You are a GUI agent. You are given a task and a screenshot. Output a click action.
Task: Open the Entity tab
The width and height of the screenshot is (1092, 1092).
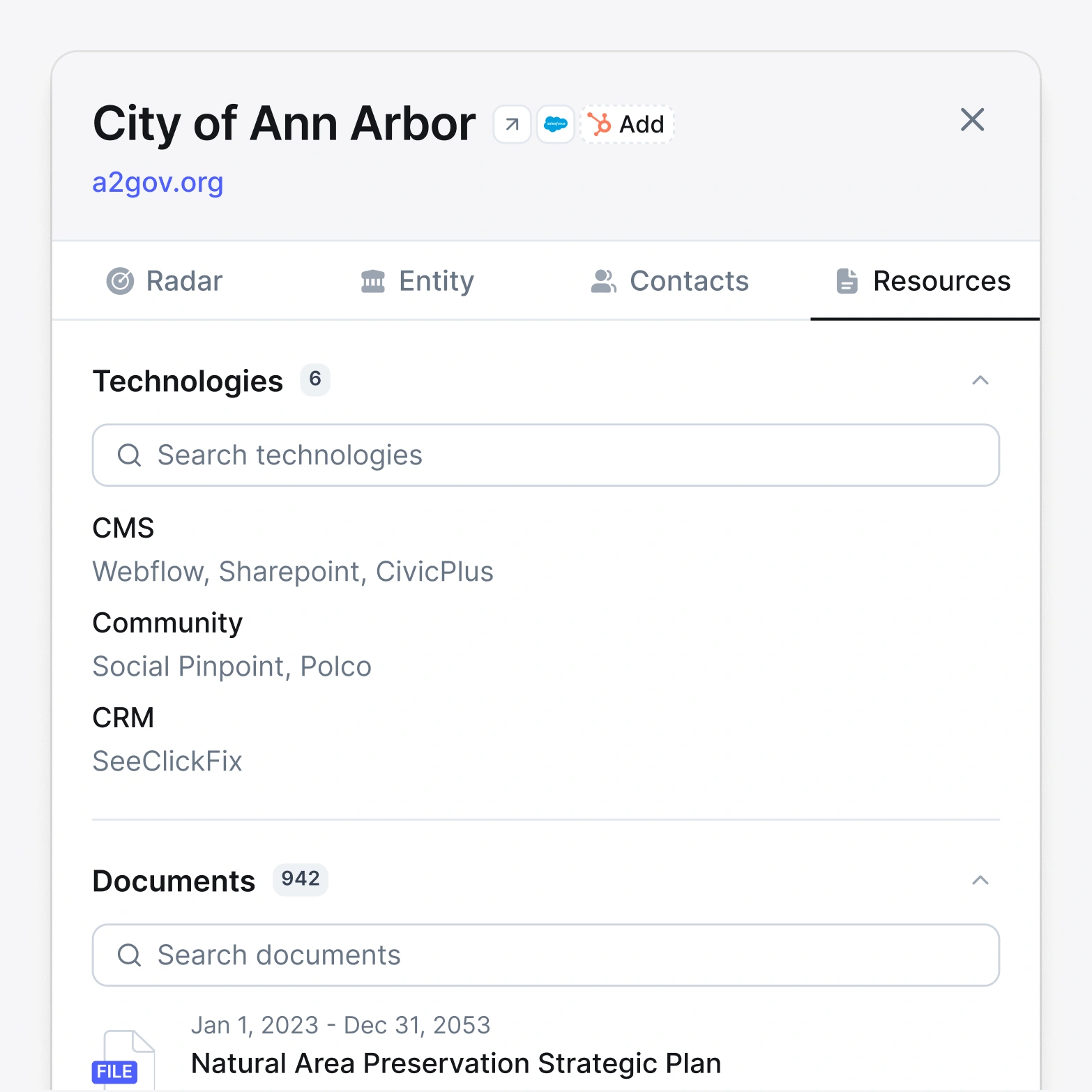pos(416,281)
